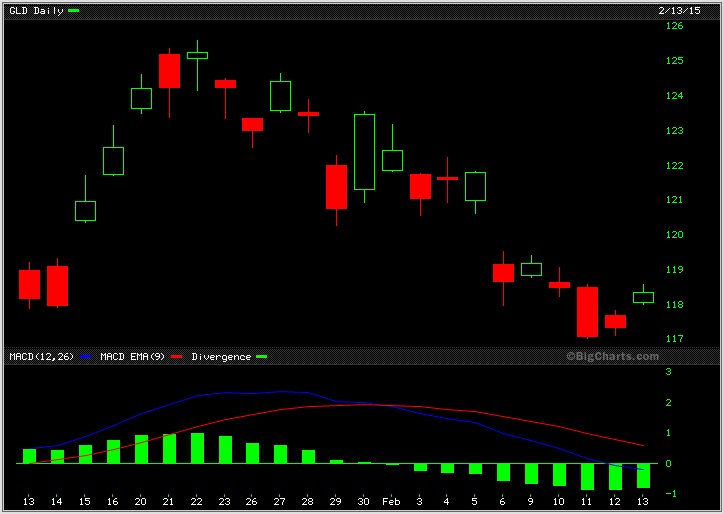
Task: Click the 117 price axis label
Action: point(675,339)
